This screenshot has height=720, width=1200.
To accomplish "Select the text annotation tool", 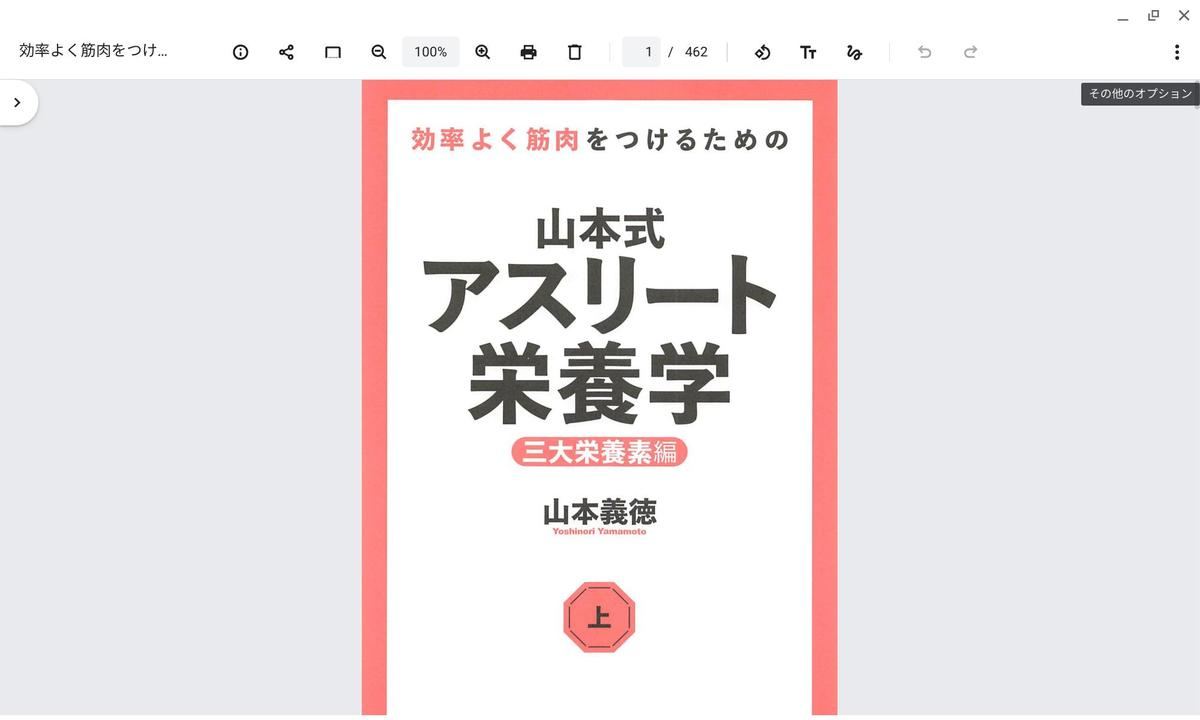I will click(808, 52).
